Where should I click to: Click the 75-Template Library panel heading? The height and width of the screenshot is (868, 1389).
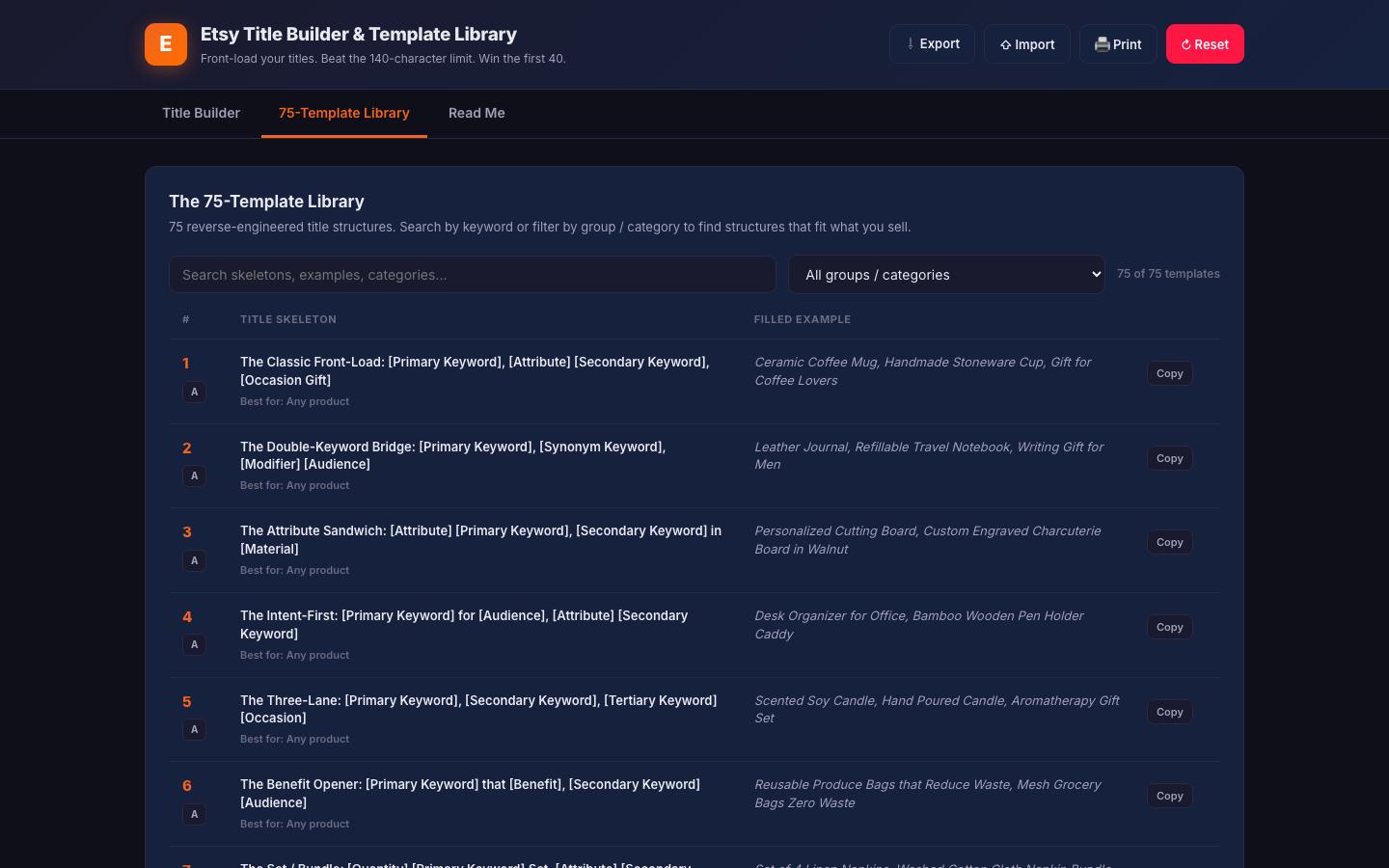coord(266,202)
